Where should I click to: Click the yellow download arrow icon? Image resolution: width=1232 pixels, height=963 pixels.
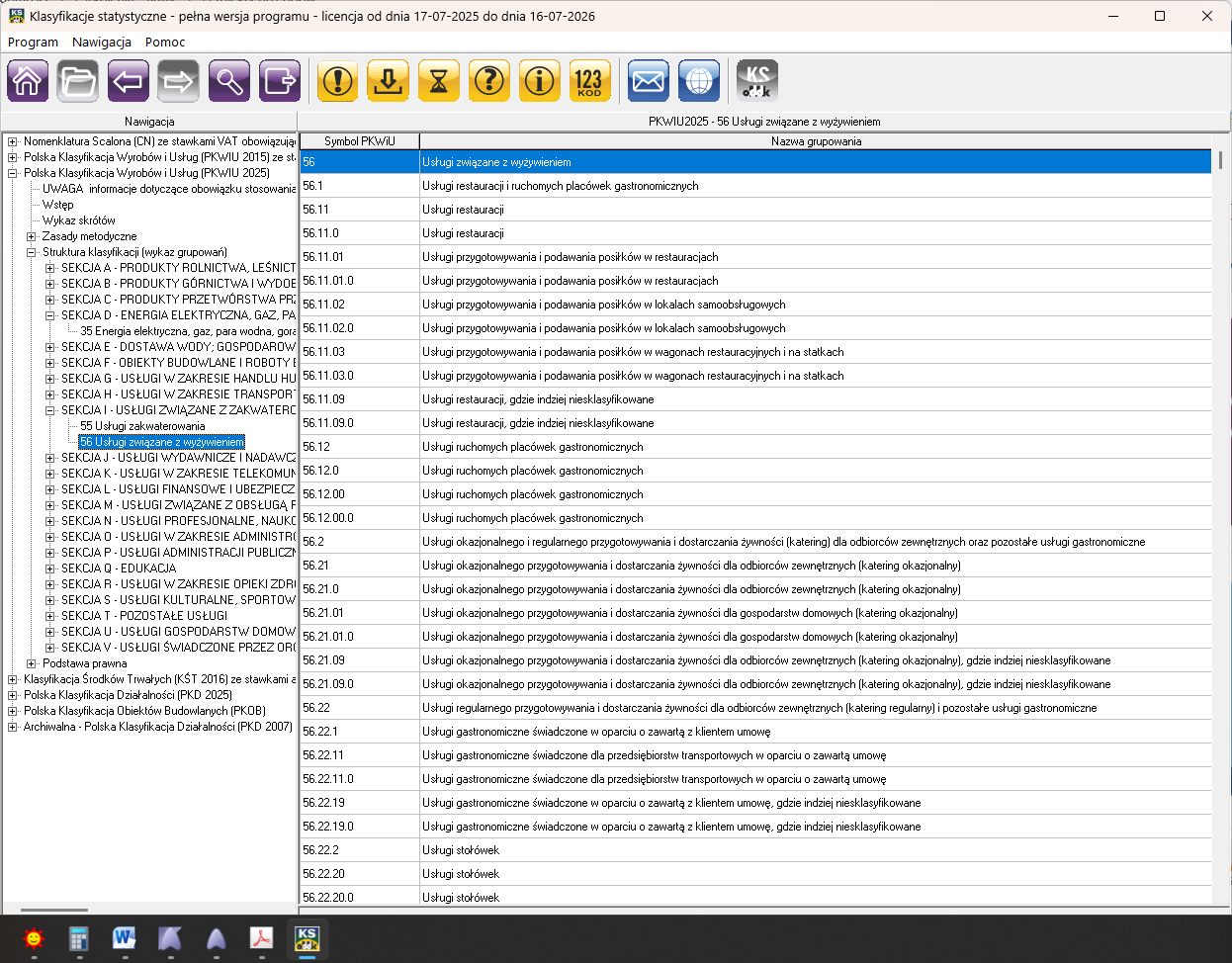click(389, 81)
